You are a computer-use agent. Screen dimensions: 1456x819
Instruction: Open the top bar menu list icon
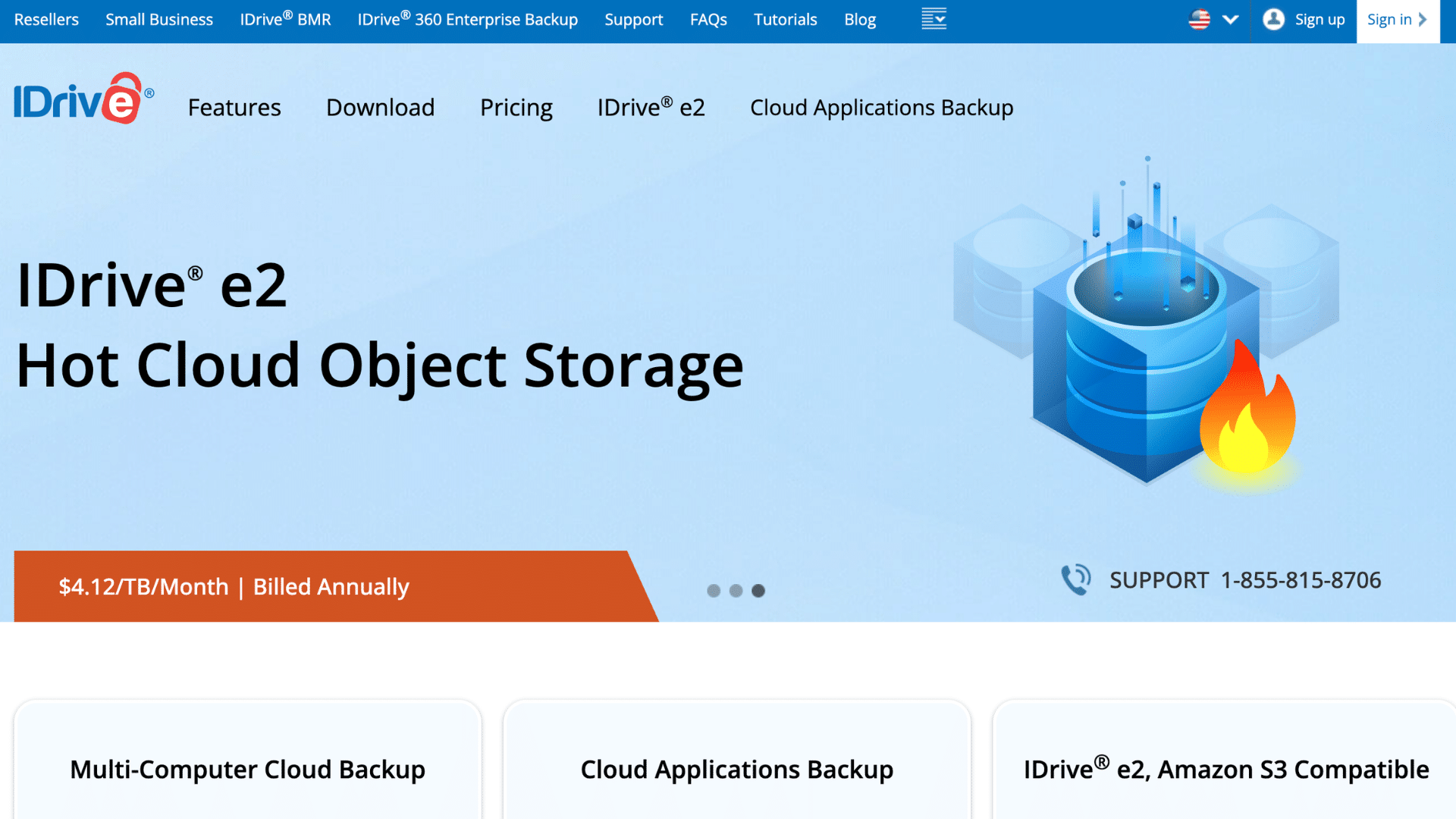click(934, 19)
